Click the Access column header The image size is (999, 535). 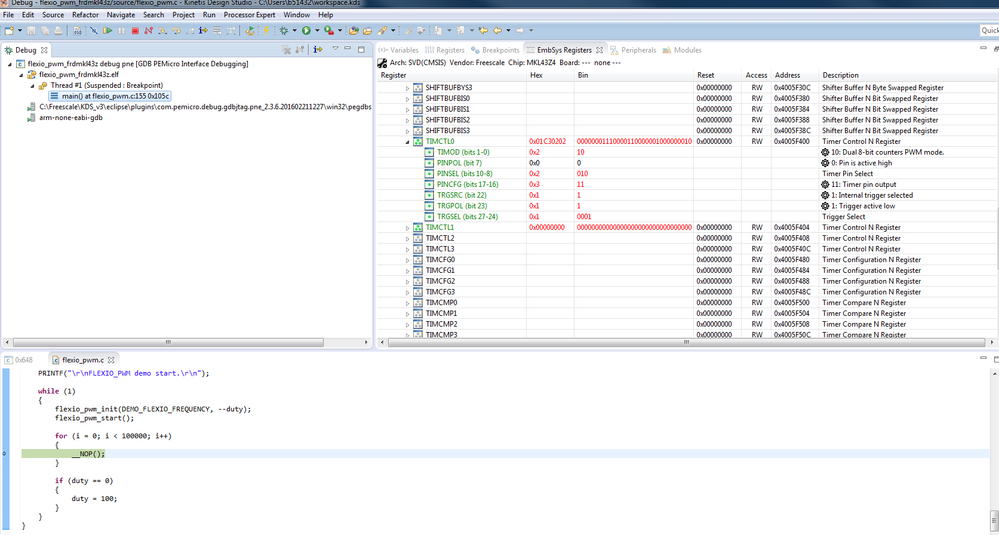[756, 75]
